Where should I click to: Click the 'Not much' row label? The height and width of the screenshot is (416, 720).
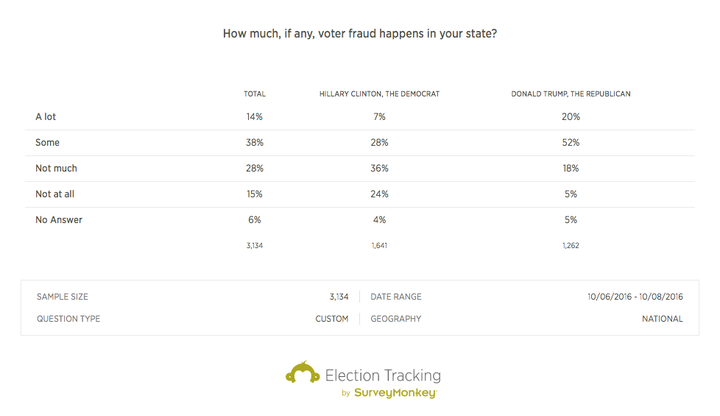[x=56, y=168]
